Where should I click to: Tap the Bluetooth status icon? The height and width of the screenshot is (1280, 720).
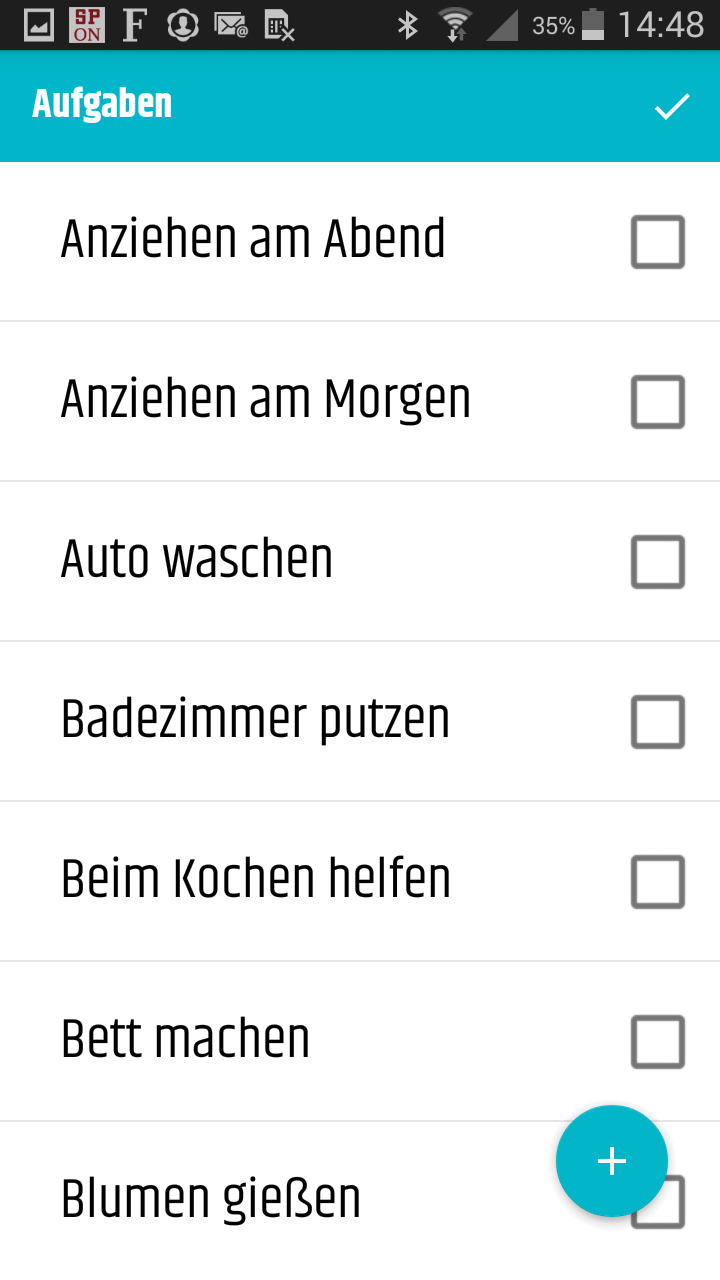click(x=408, y=25)
